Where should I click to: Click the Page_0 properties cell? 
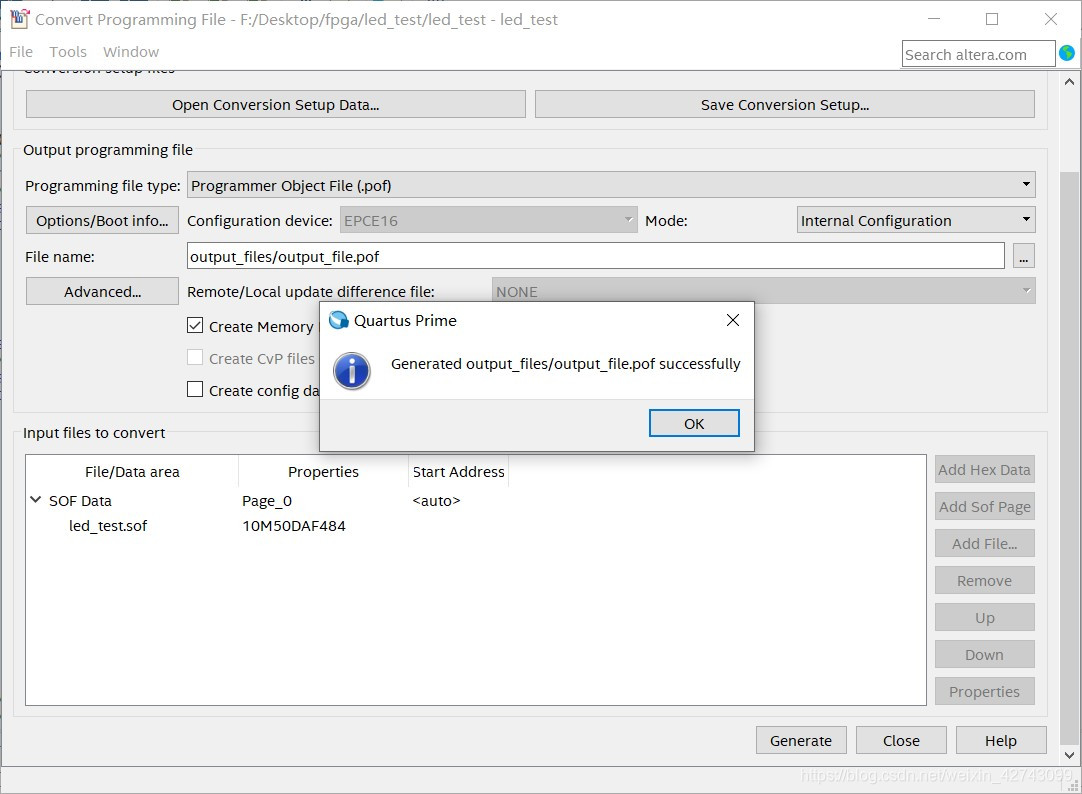coord(267,501)
